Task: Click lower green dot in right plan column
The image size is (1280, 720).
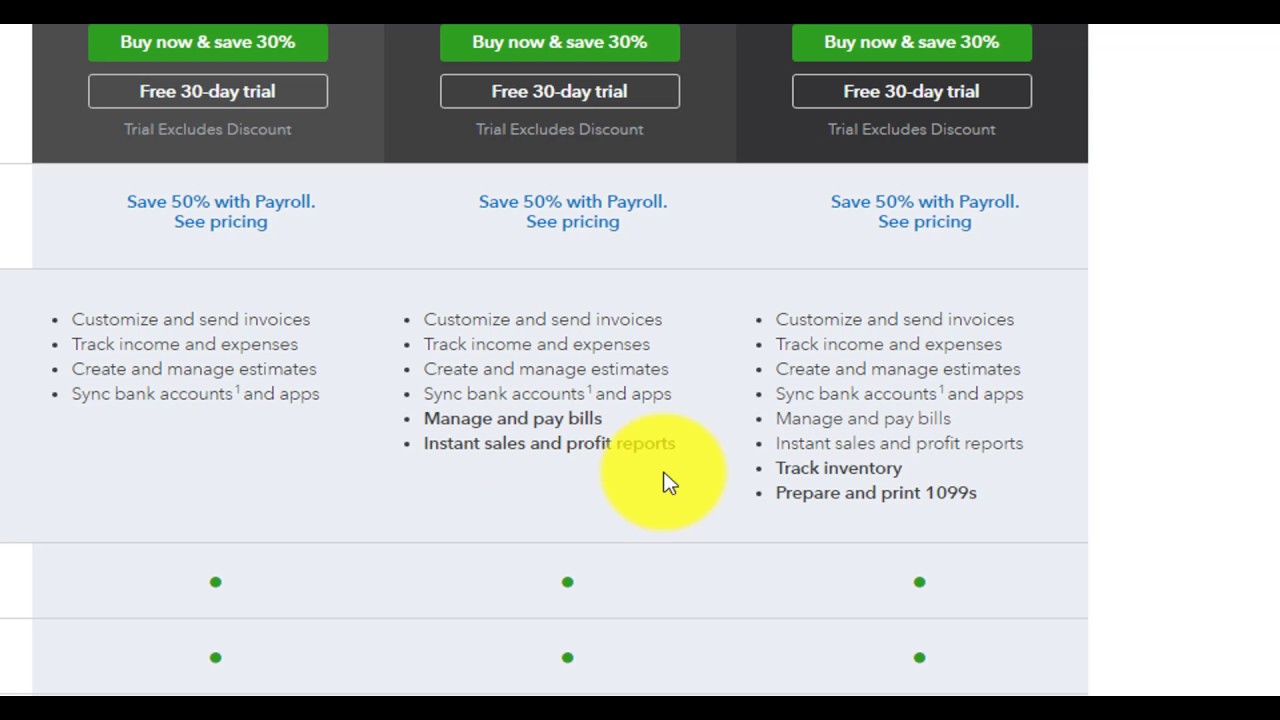Action: 919,658
